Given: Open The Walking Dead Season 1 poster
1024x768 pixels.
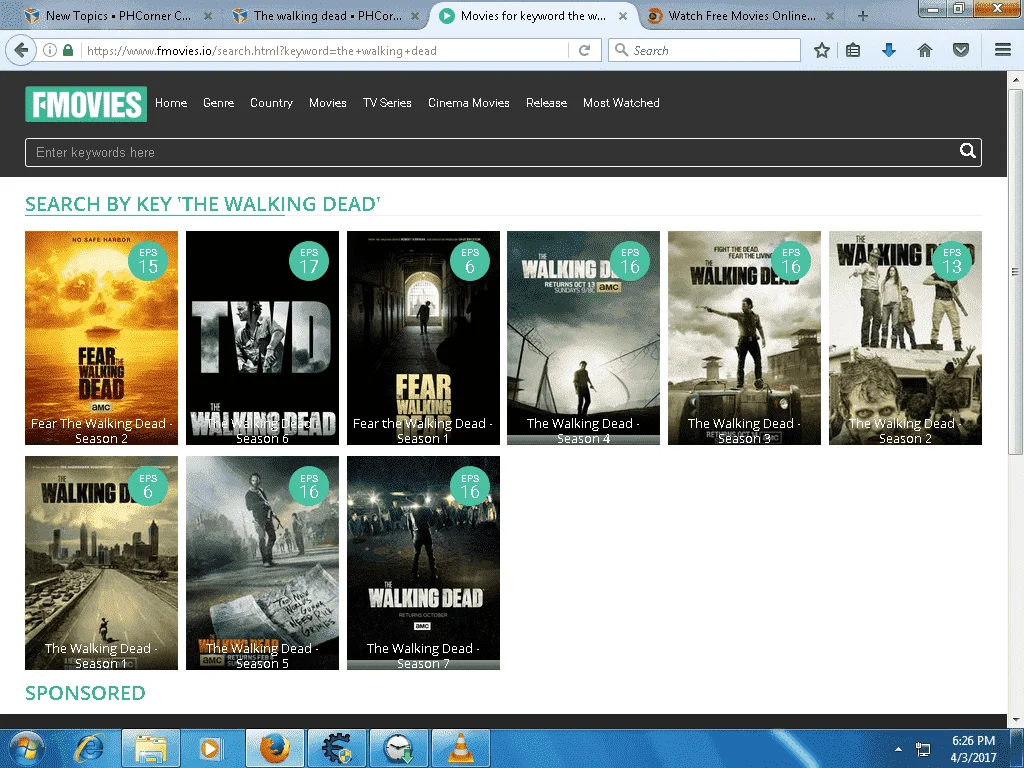Looking at the screenshot, I should tap(101, 563).
